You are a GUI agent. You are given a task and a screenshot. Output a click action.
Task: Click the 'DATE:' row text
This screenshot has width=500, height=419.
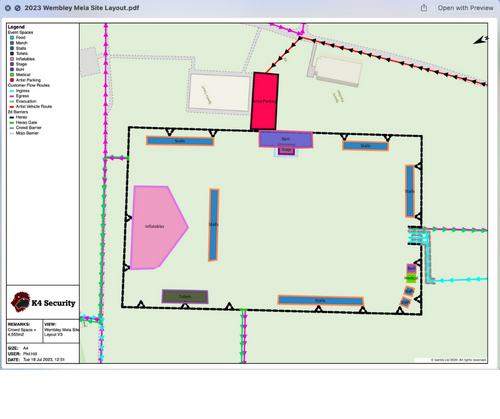tap(36, 360)
